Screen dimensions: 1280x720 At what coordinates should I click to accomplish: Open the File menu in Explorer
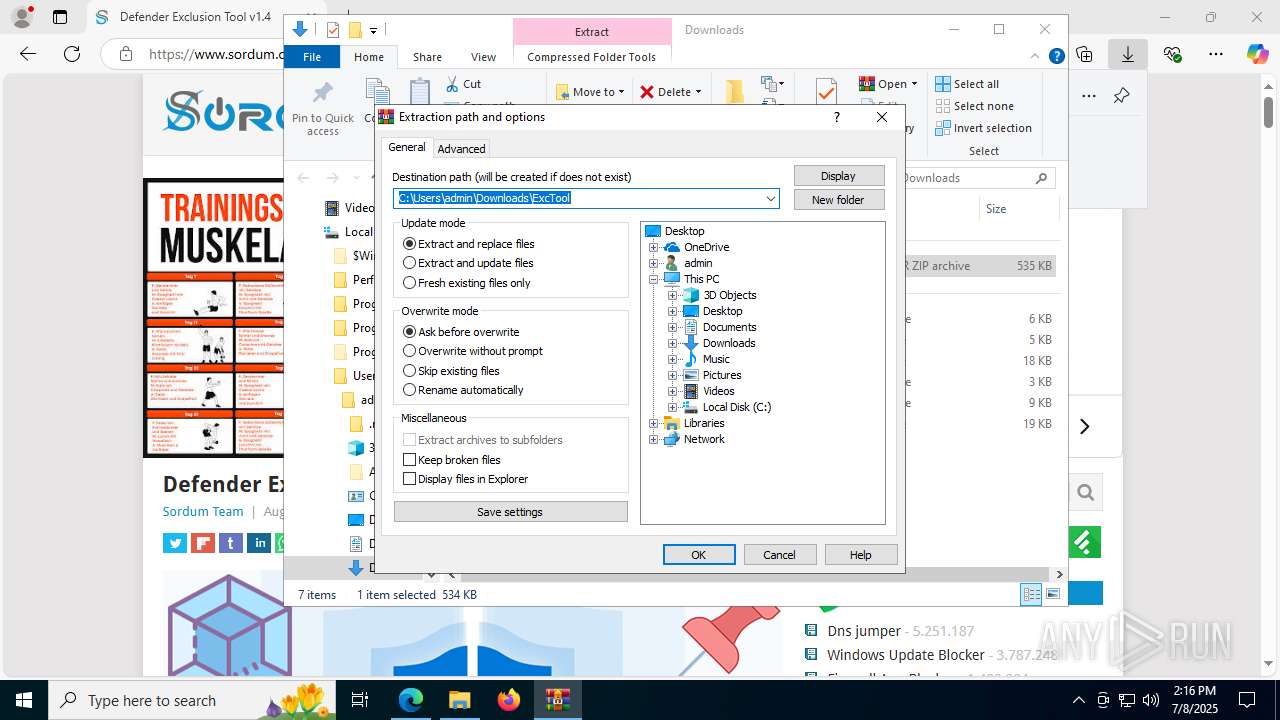point(312,57)
